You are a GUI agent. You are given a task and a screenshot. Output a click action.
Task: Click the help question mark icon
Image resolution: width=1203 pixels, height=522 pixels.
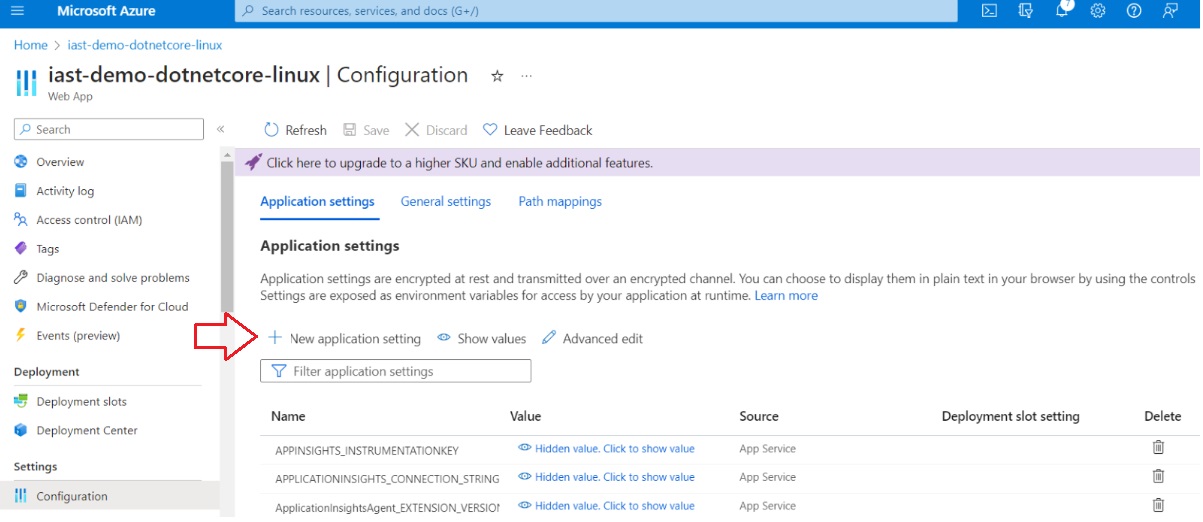pyautogui.click(x=1133, y=11)
